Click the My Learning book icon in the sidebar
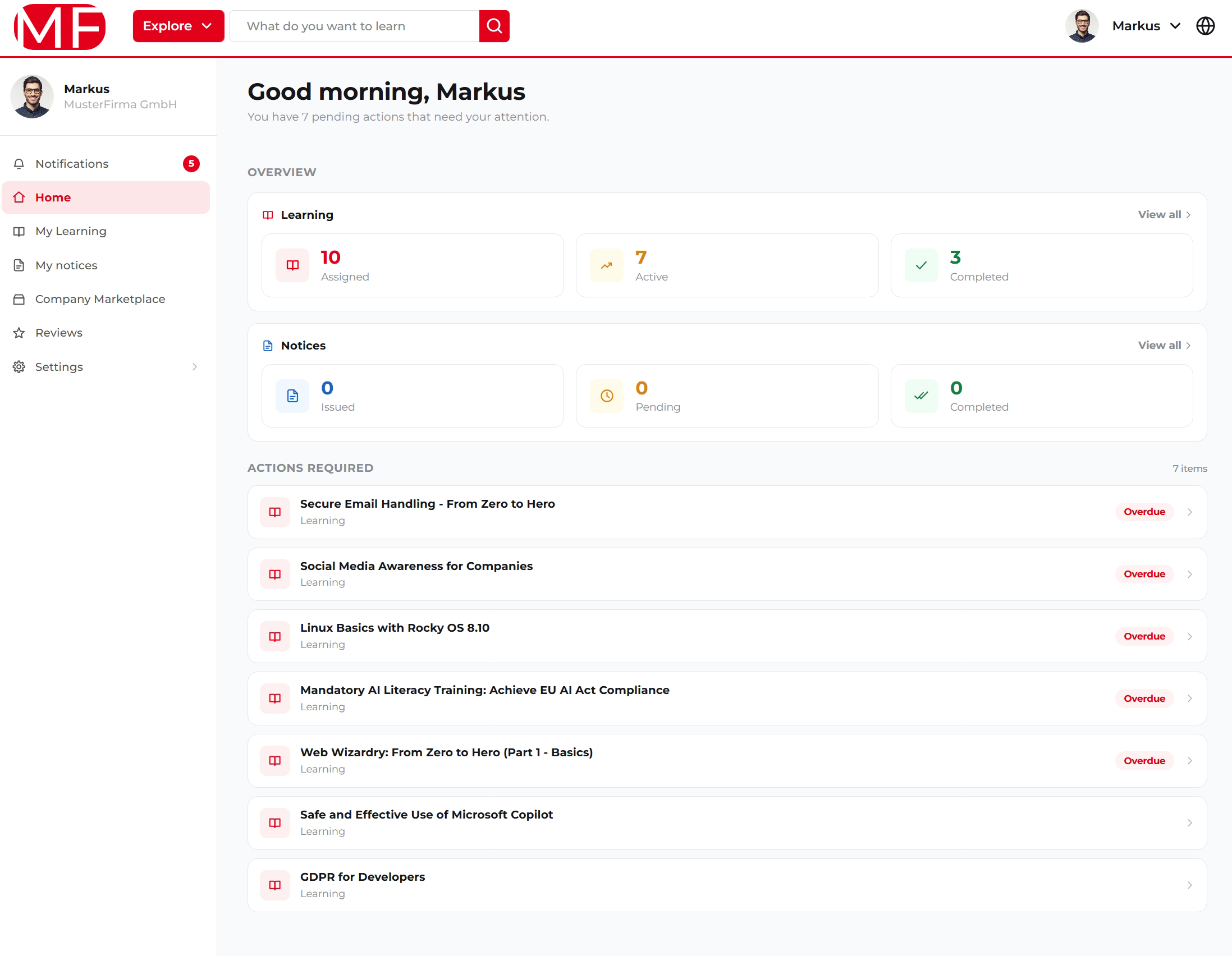Image resolution: width=1232 pixels, height=956 pixels. point(19,231)
